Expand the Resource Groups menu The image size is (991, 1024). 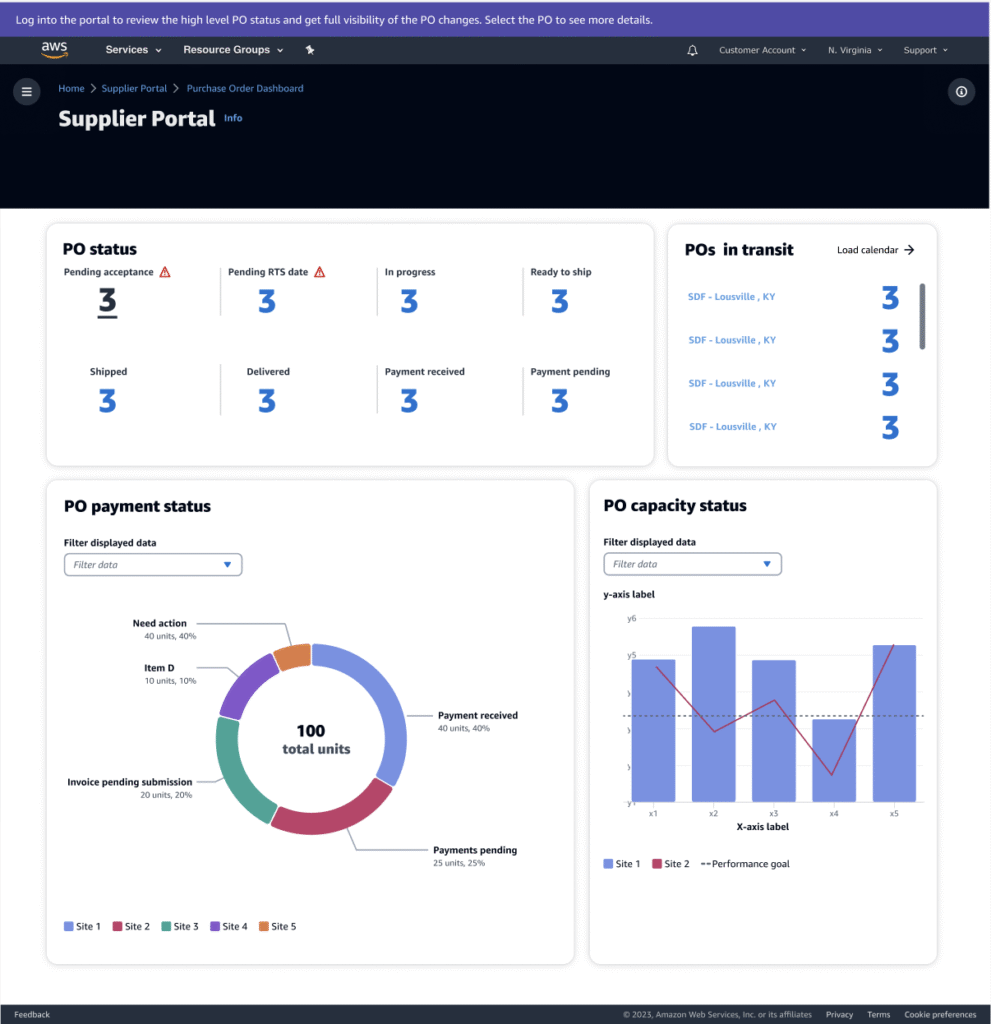[233, 50]
